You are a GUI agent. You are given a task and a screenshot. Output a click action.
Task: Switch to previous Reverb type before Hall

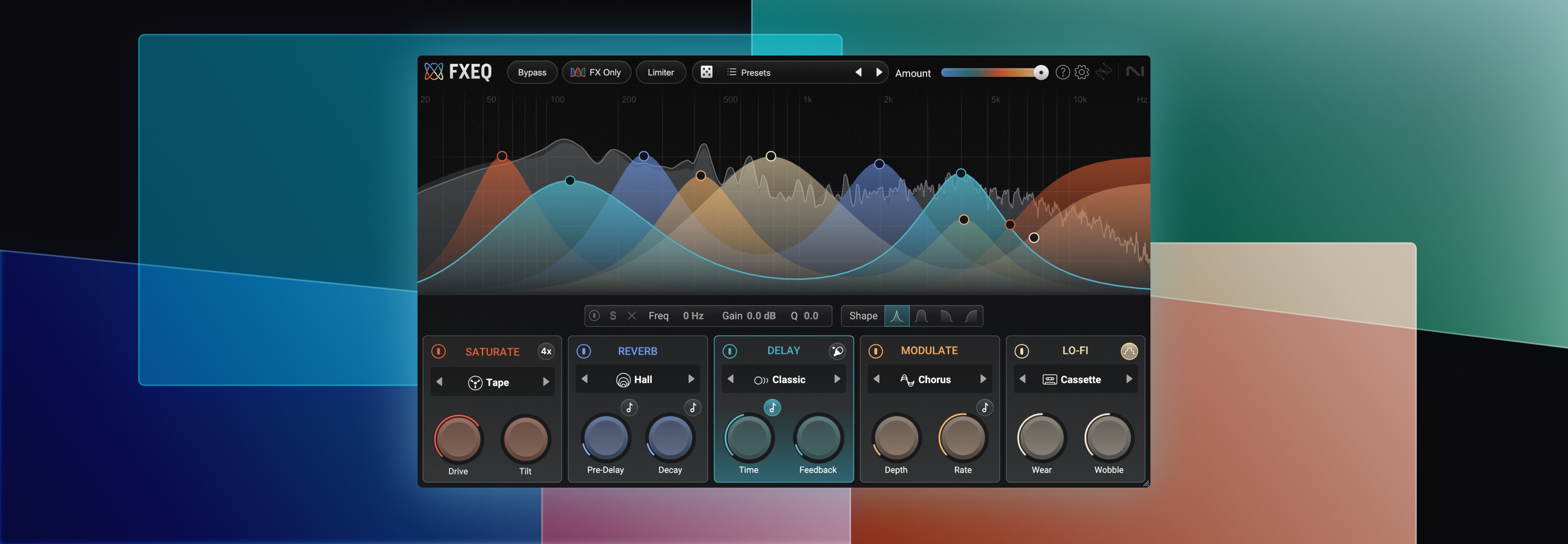[585, 379]
